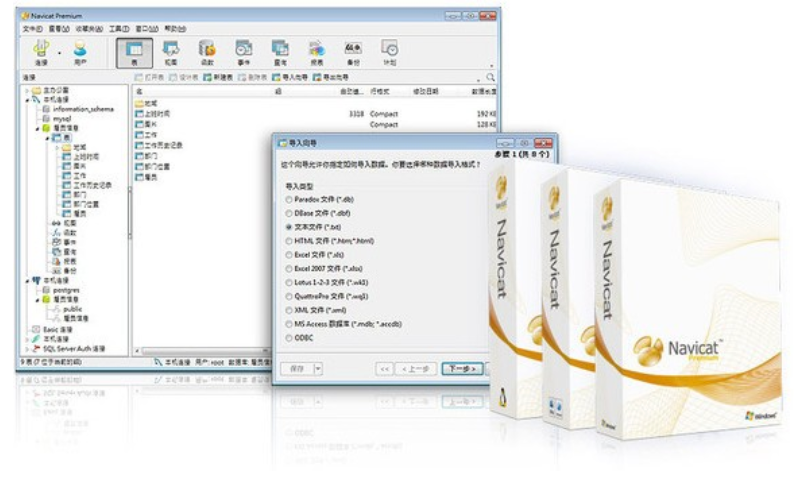Select Backup node in MySQL database tree
795x487 pixels.
pos(64,271)
